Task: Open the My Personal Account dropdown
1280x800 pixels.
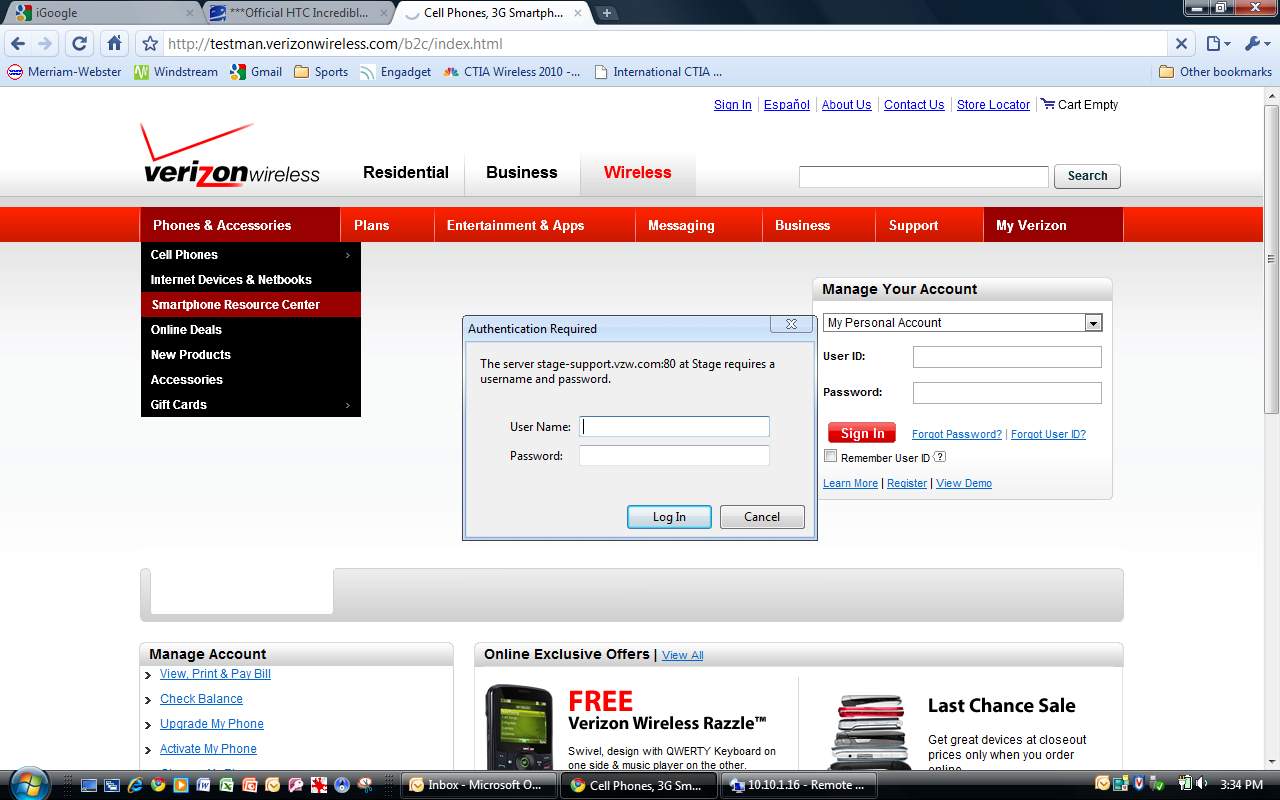Action: (962, 323)
